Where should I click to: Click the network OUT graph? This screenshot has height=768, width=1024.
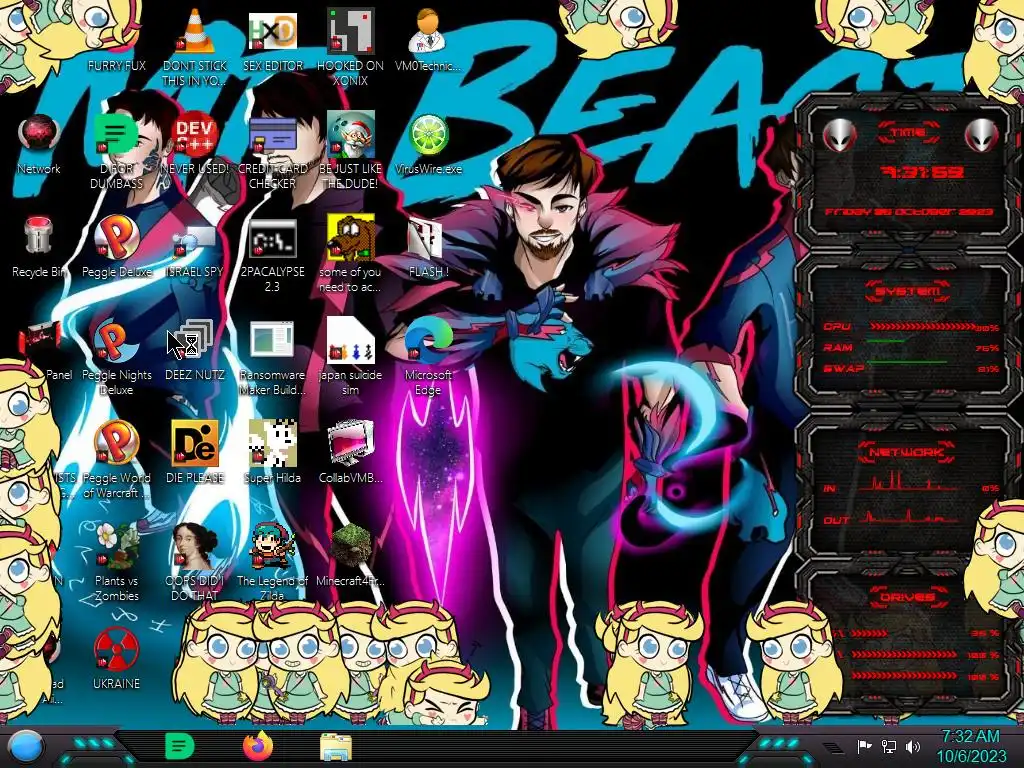click(x=909, y=517)
